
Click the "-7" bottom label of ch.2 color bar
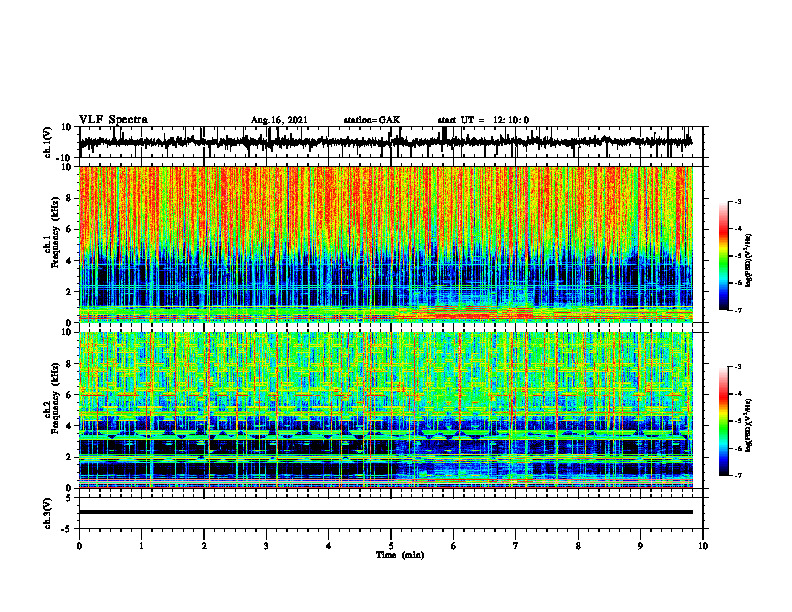pyautogui.click(x=738, y=475)
